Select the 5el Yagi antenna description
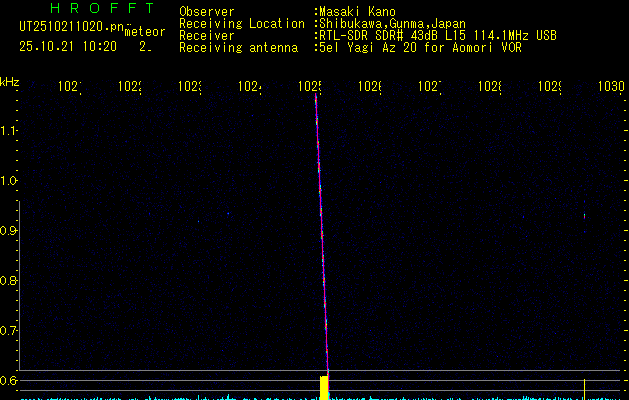The width and height of the screenshot is (629, 400). (x=420, y=47)
